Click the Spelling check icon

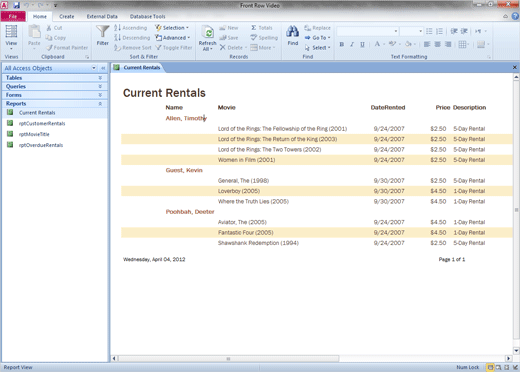click(x=254, y=38)
